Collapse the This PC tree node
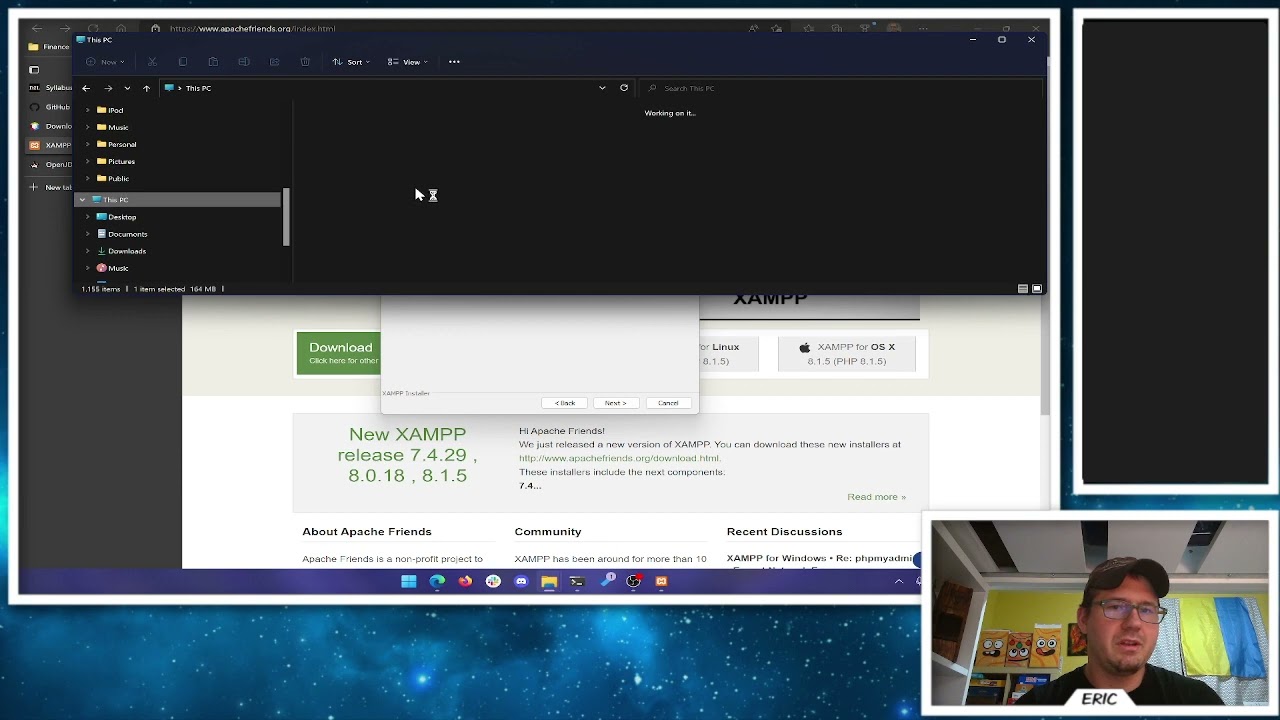This screenshot has height=720, width=1280. pyautogui.click(x=83, y=200)
